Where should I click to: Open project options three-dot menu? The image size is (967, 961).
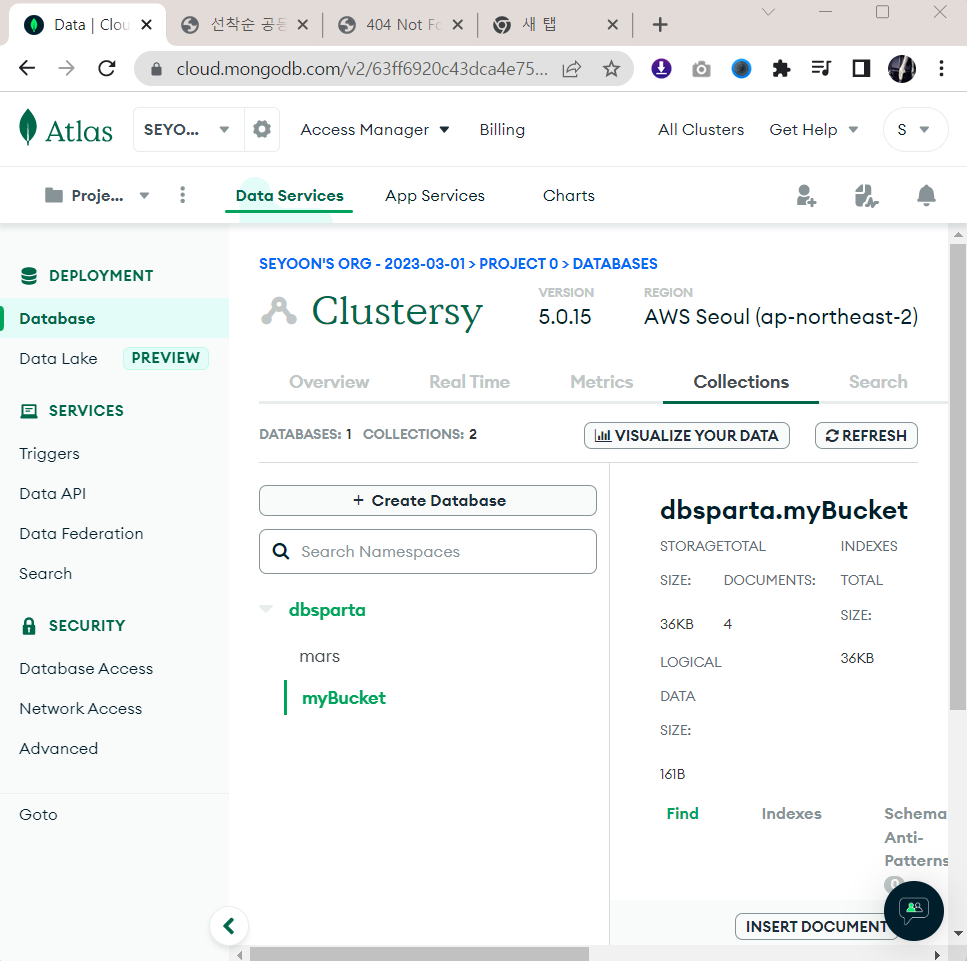[183, 195]
